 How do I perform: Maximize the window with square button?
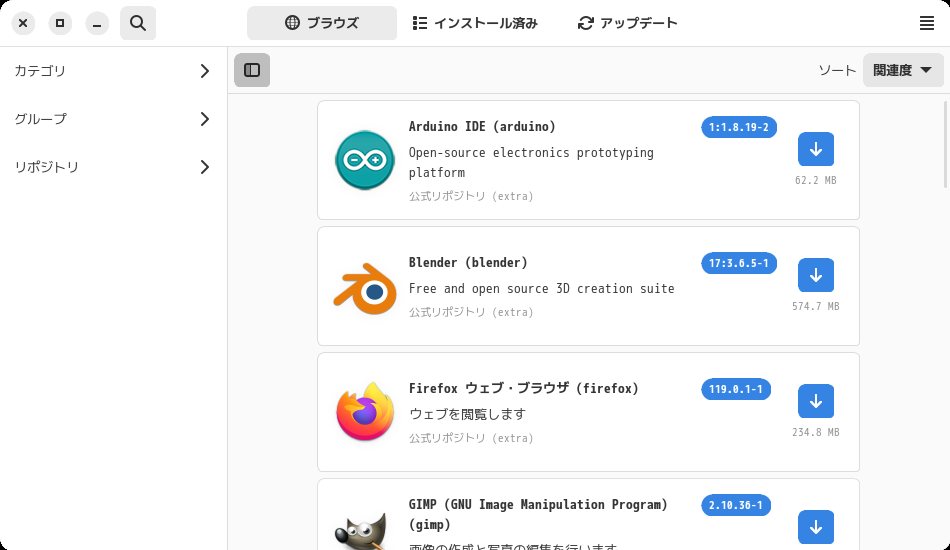60,23
